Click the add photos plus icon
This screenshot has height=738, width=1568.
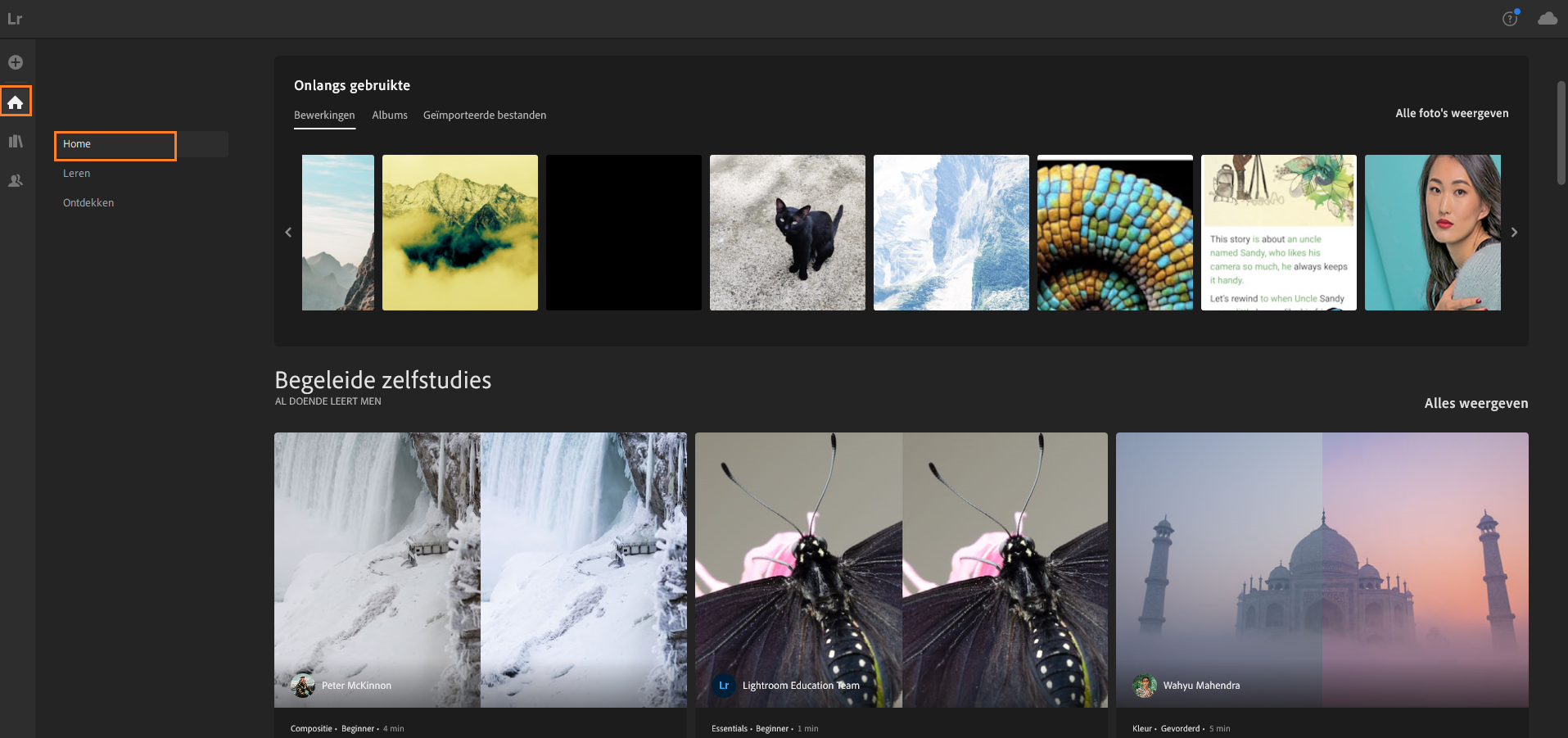point(16,62)
